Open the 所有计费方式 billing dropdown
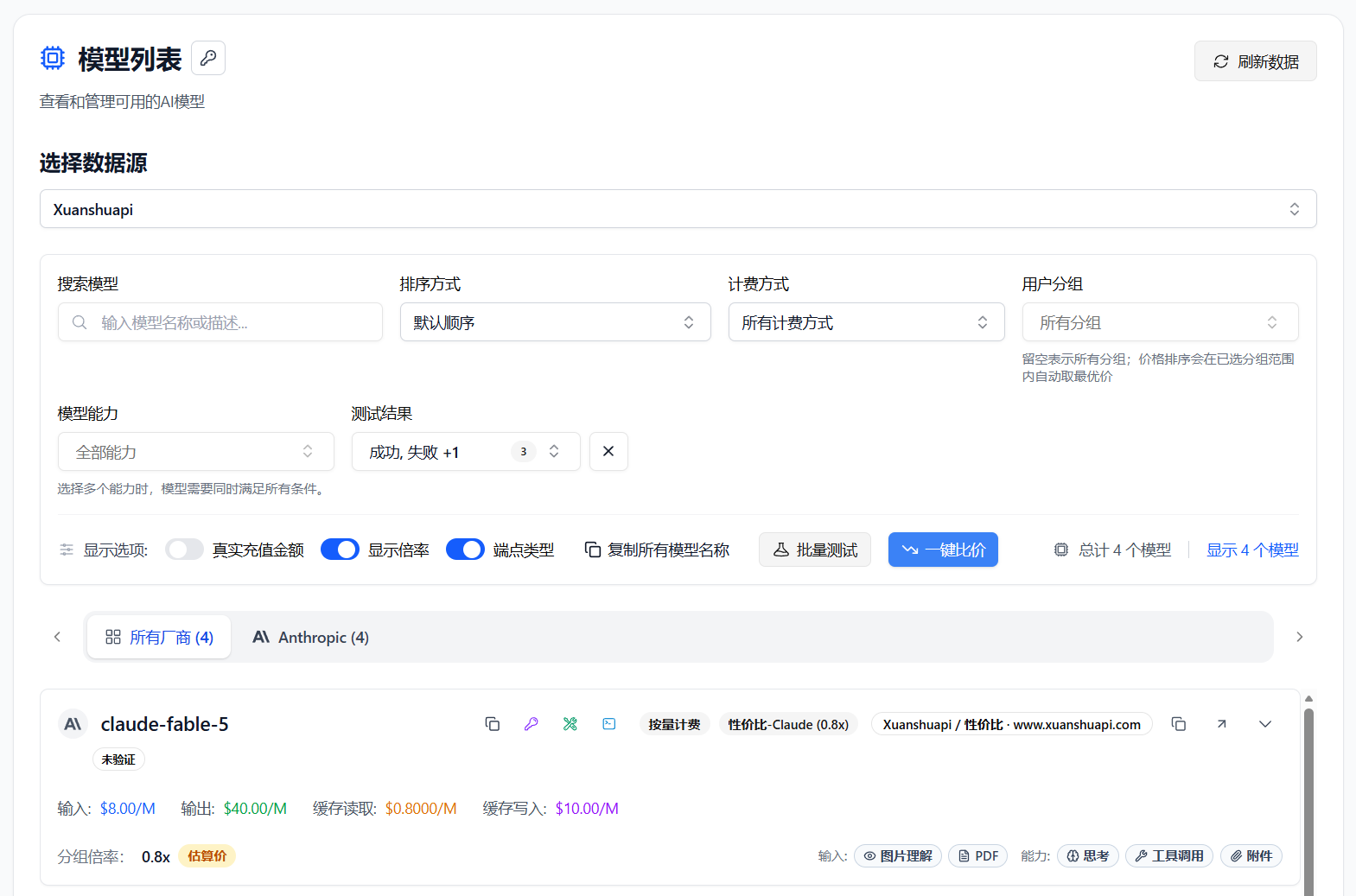This screenshot has height=896, width=1356. coord(866,322)
